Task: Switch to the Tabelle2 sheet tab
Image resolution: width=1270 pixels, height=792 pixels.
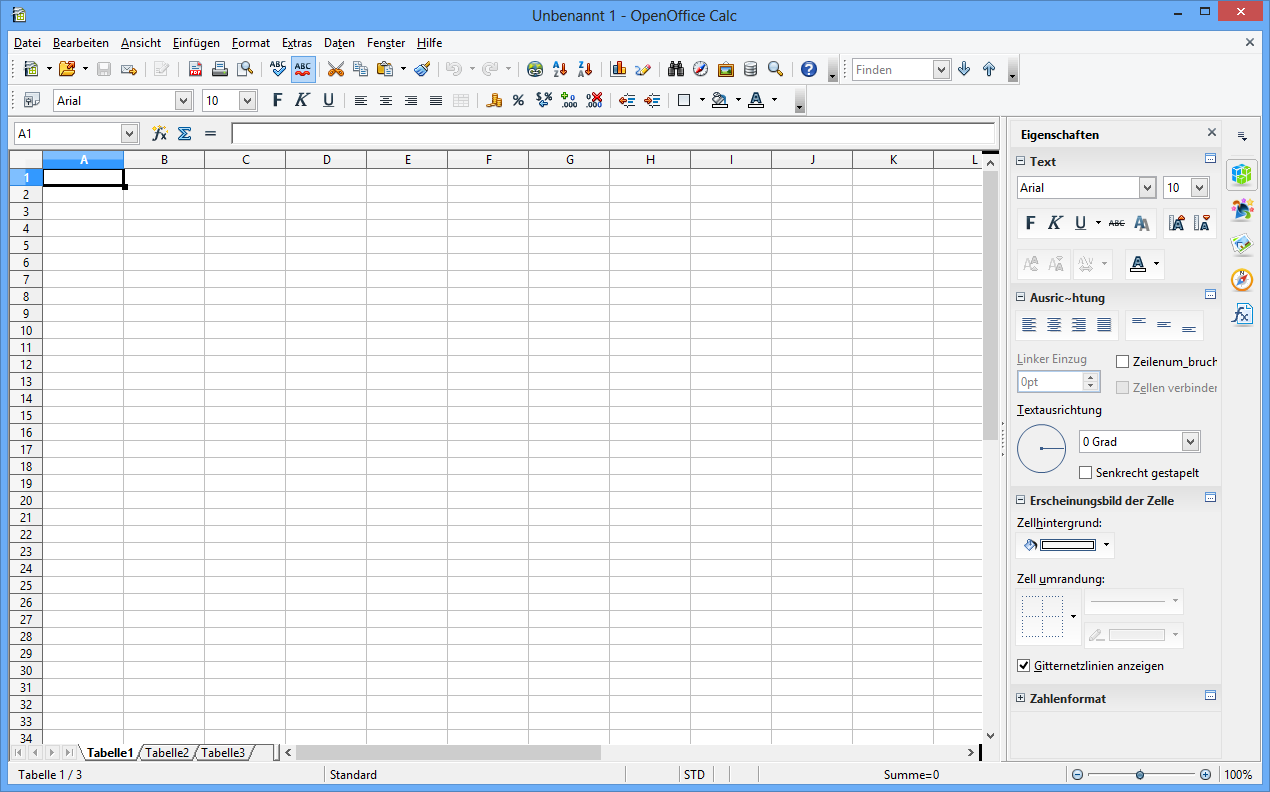Action: click(167, 752)
